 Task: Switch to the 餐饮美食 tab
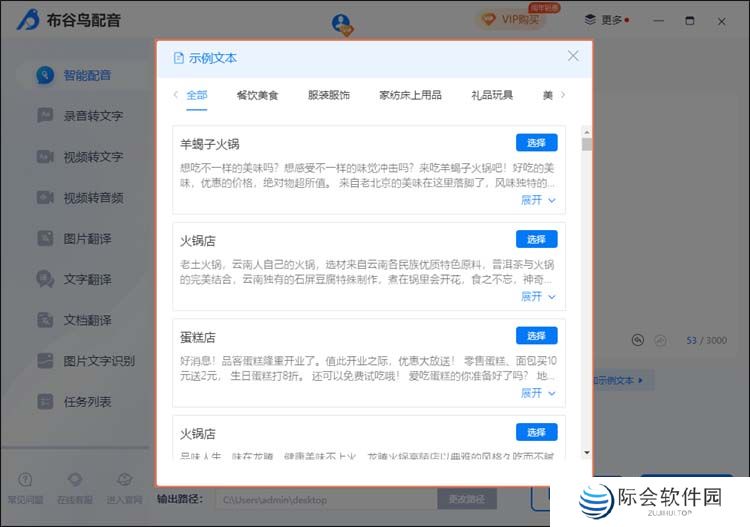257,96
